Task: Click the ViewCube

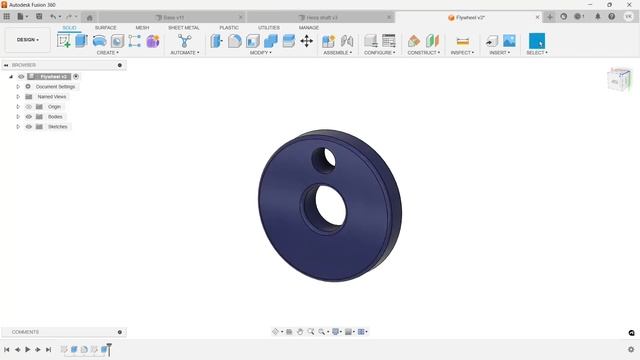Action: click(620, 79)
